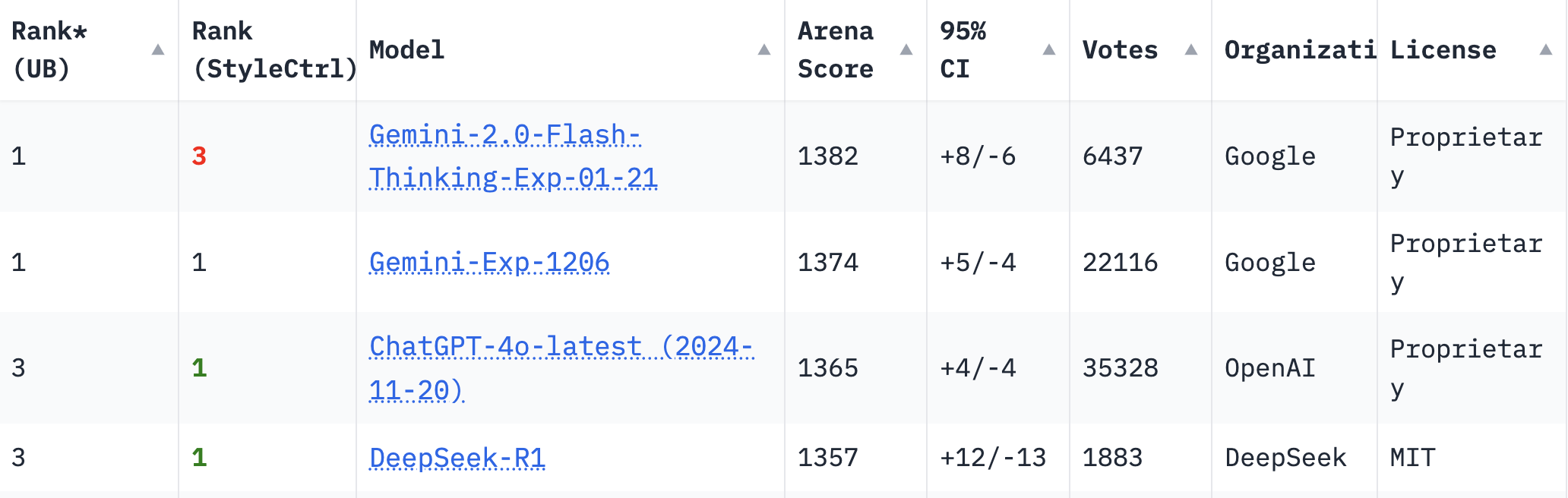Click the 95% CI sort arrow
Viewport: 1568px width, 498px height.
1049,50
